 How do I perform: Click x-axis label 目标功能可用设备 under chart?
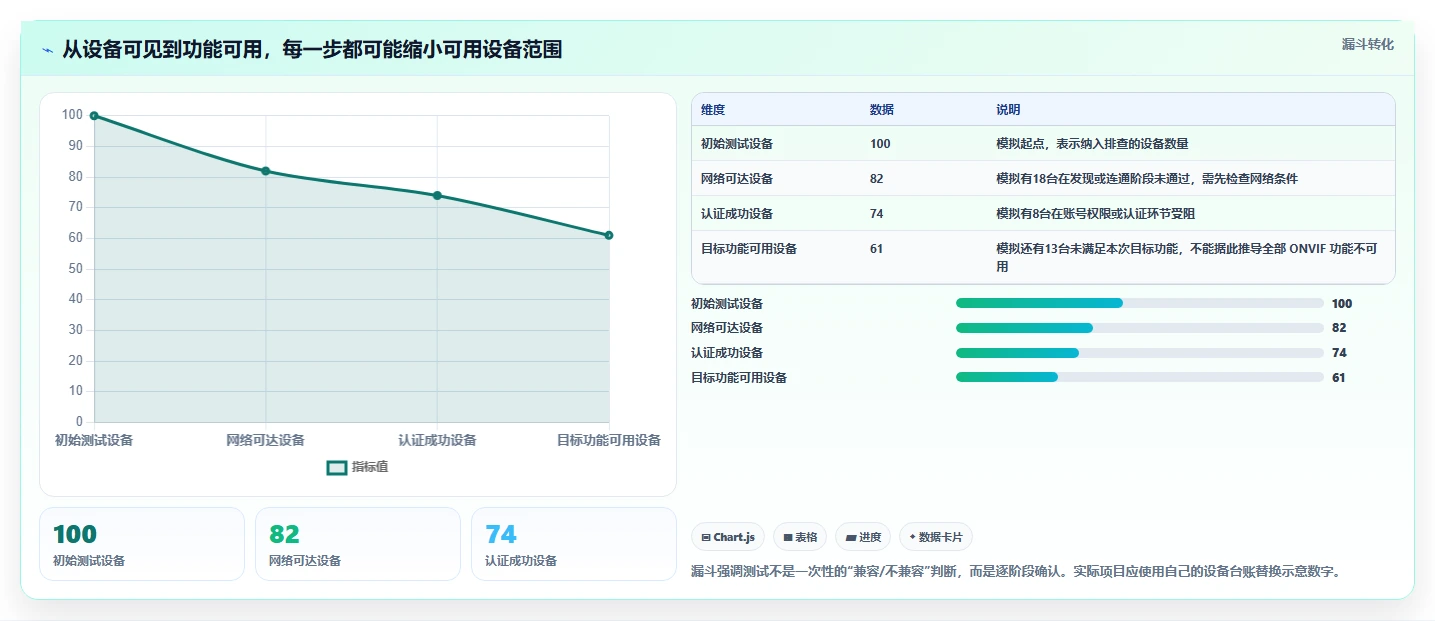(609, 440)
